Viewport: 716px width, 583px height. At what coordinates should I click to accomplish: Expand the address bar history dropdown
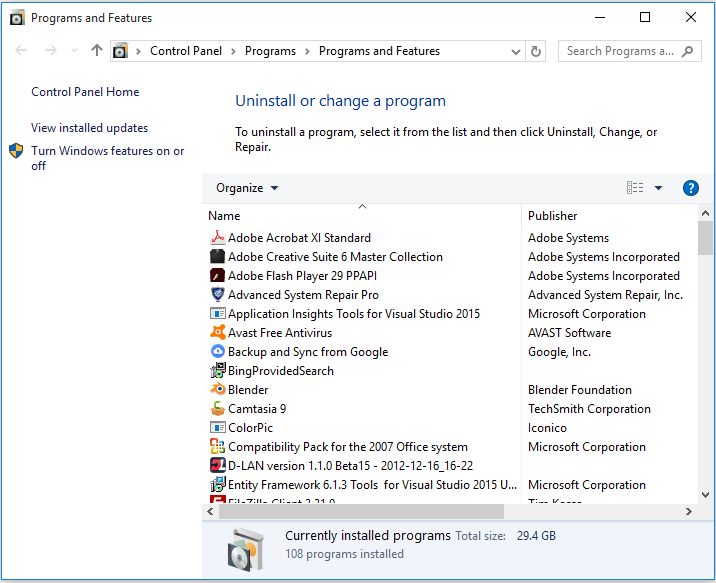click(516, 52)
